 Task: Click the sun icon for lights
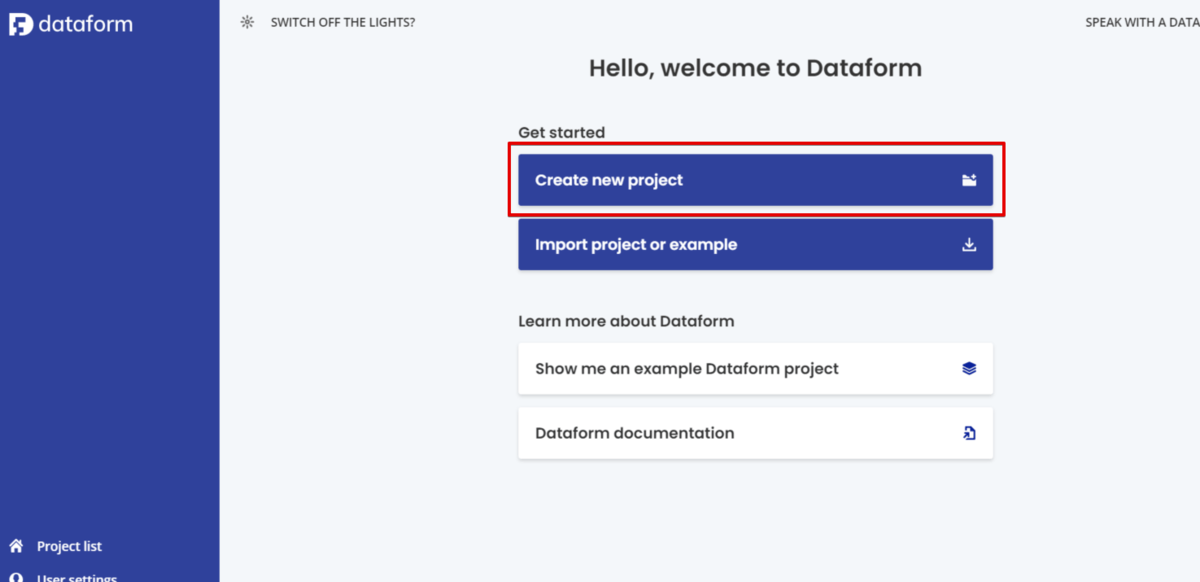click(248, 22)
